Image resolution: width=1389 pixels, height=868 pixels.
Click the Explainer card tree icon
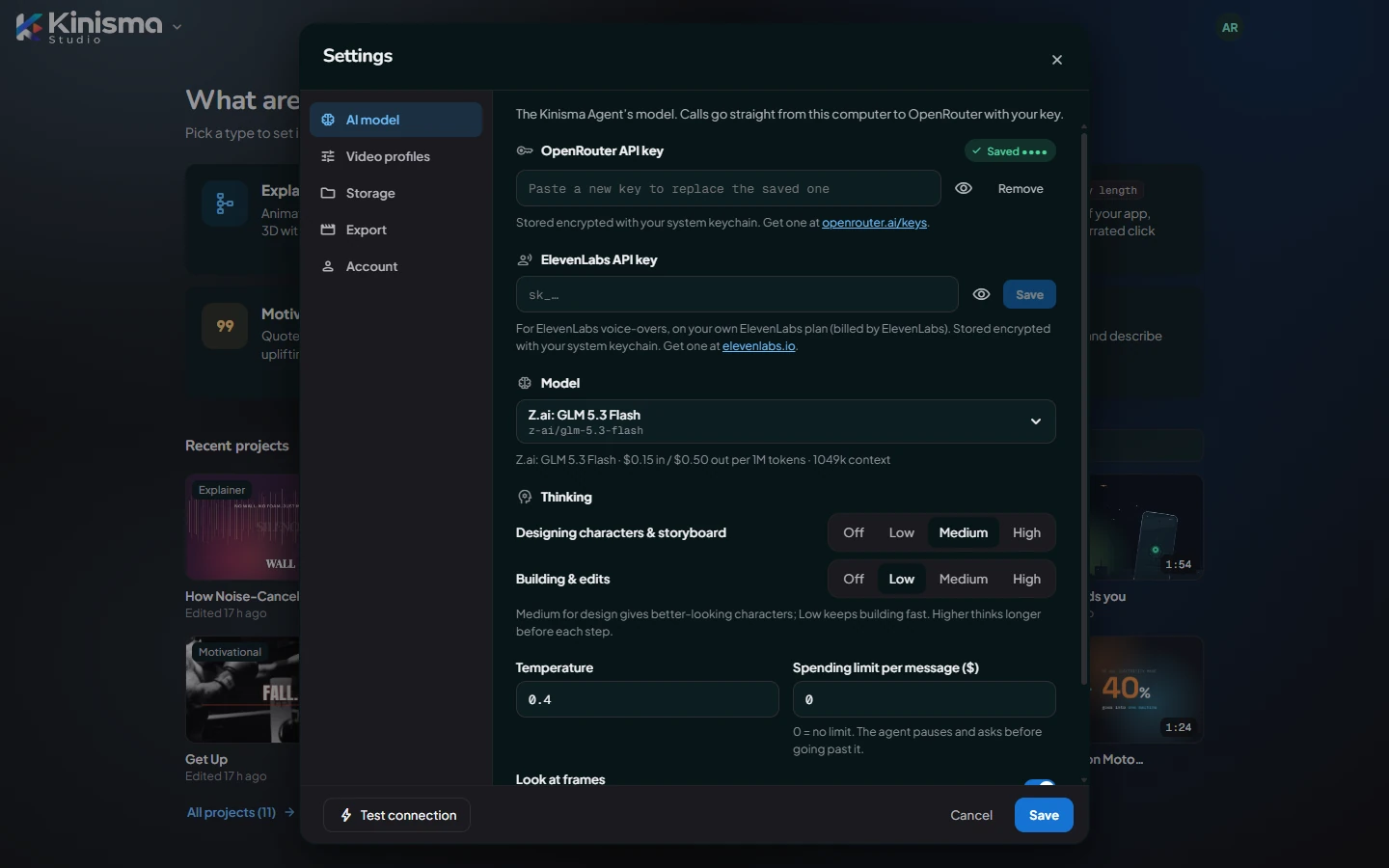tap(225, 204)
